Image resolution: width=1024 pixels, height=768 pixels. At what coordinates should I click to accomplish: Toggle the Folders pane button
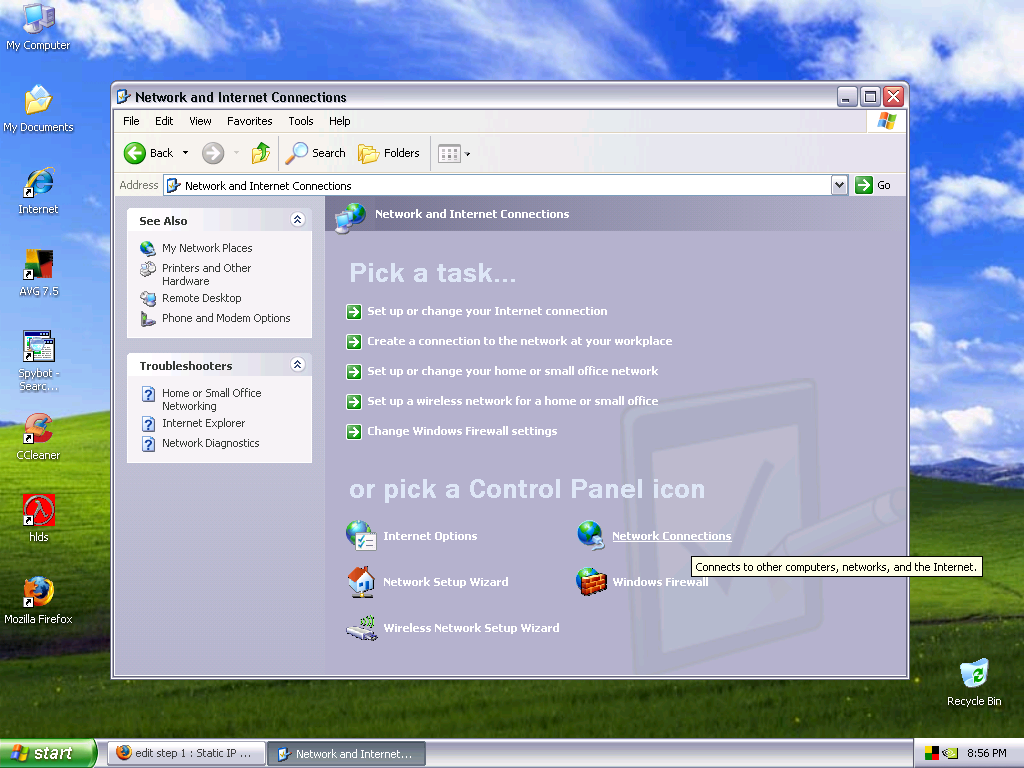coord(389,153)
